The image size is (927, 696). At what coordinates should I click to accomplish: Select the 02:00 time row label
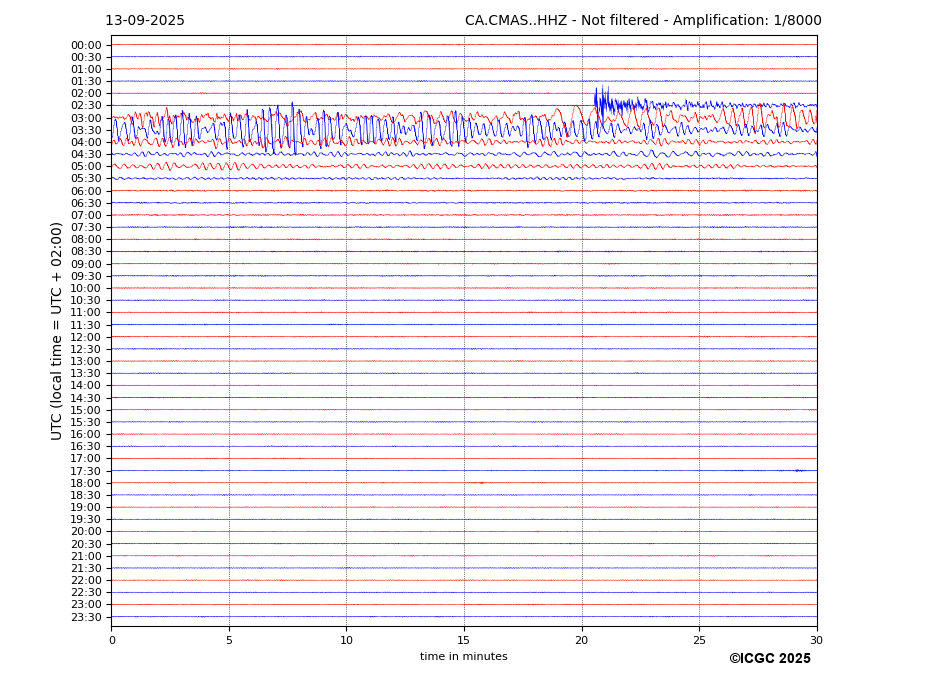(86, 93)
